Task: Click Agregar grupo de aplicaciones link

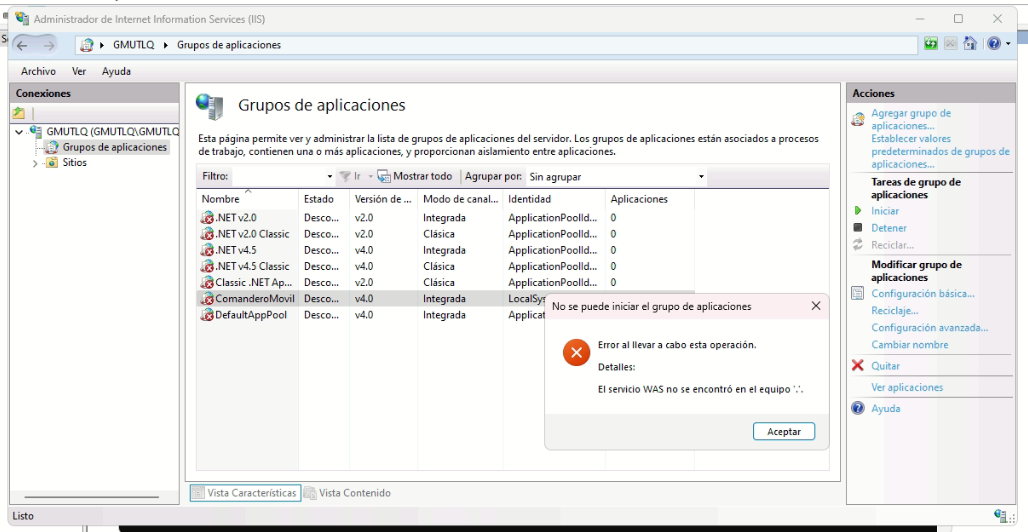Action: pos(911,119)
